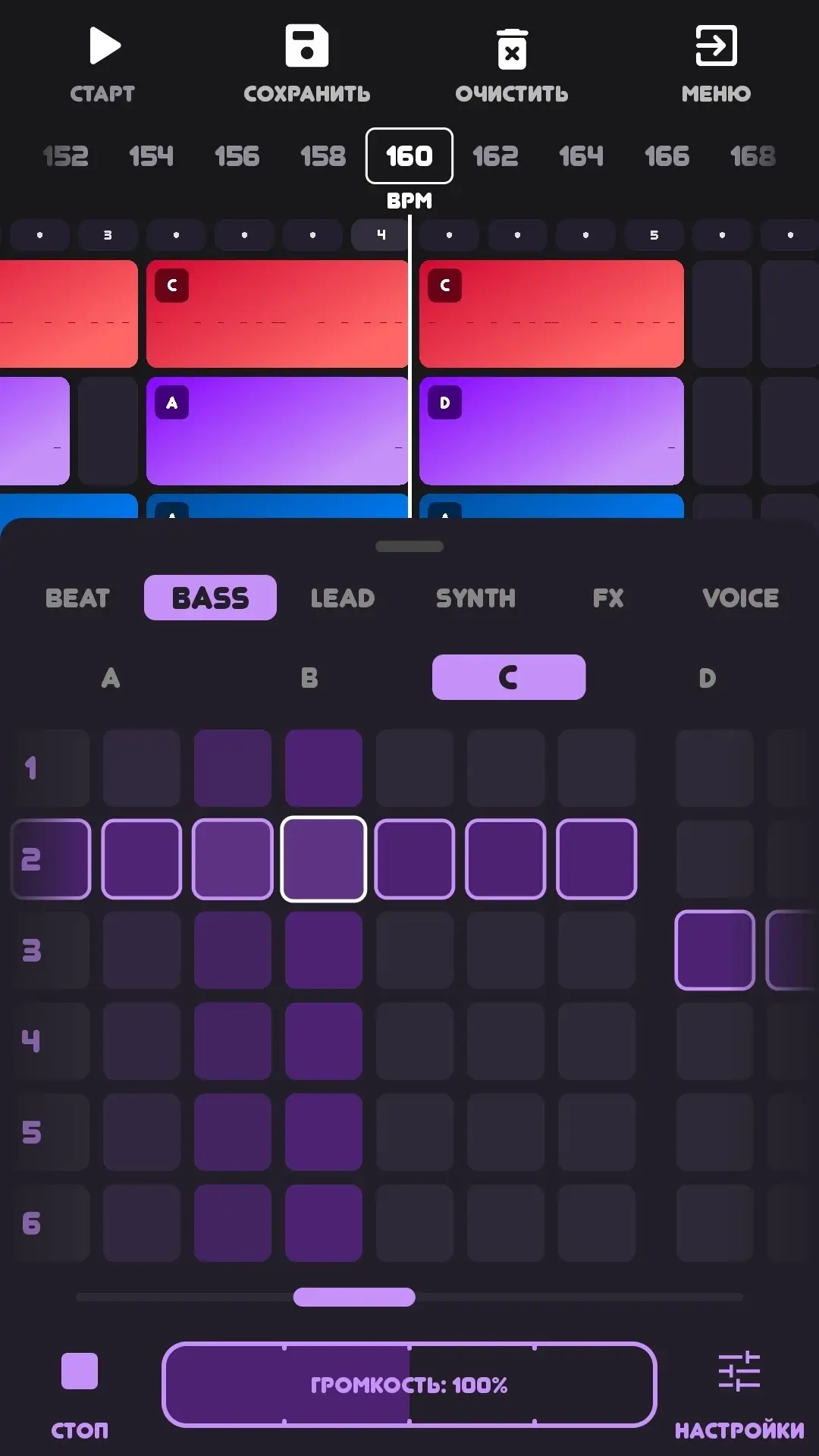
Task: Toggle the bright purple pad in row 1
Action: [x=324, y=768]
